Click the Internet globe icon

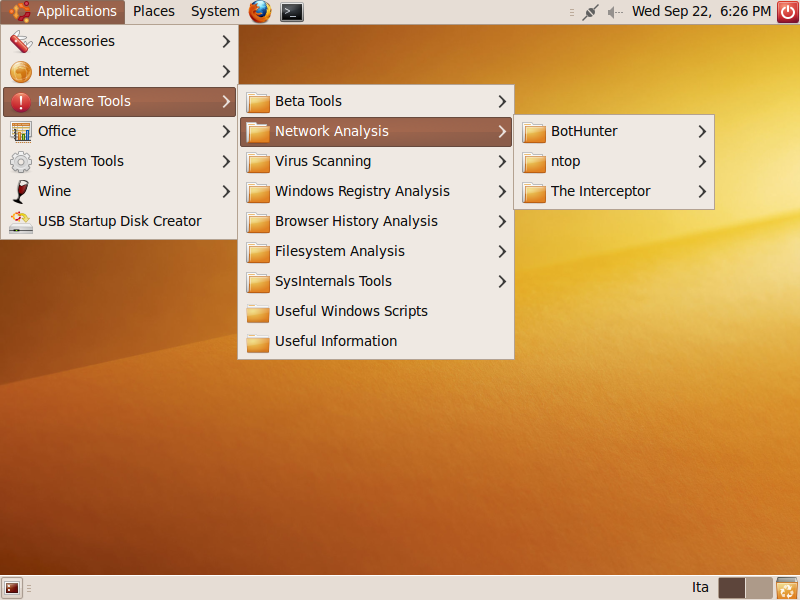point(21,71)
